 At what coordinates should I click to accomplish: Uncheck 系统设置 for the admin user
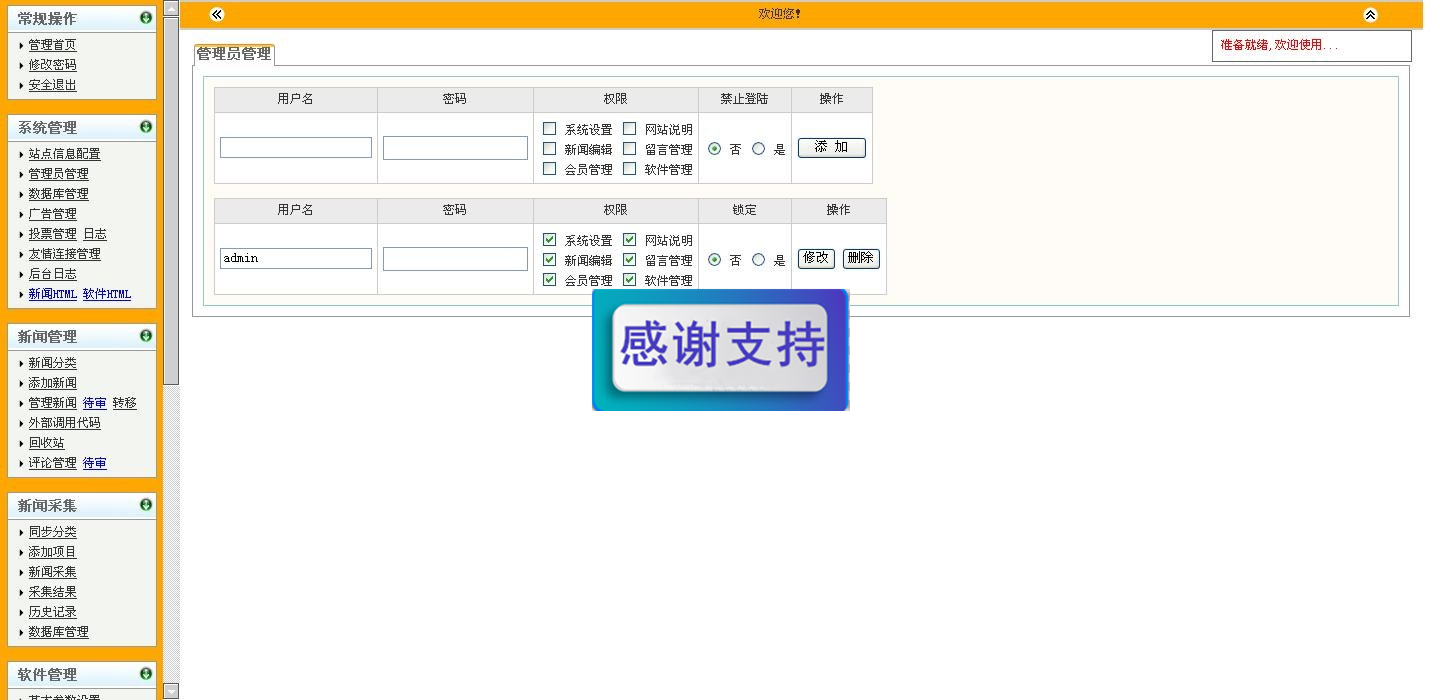549,240
